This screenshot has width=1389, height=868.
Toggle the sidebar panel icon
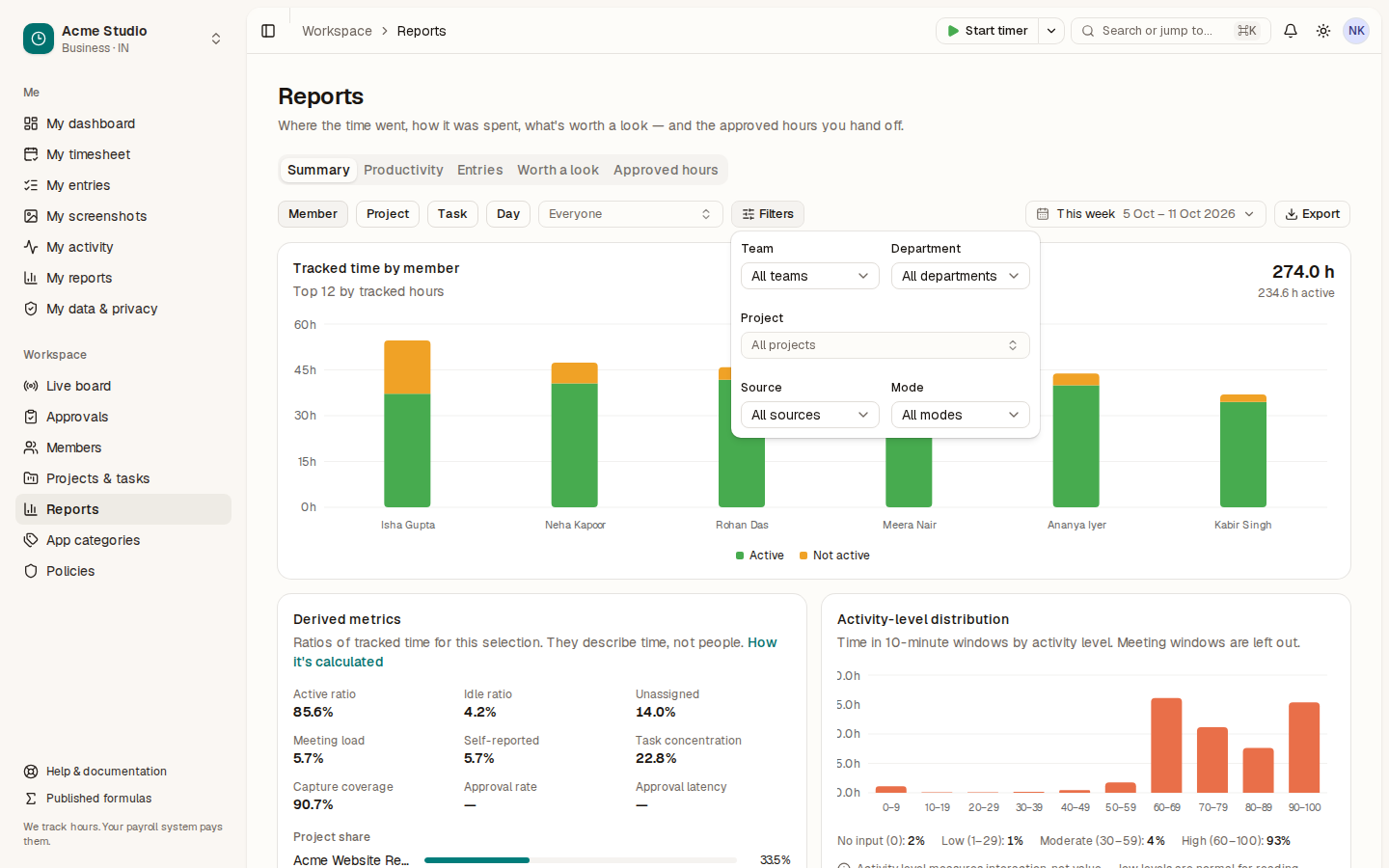(x=268, y=31)
